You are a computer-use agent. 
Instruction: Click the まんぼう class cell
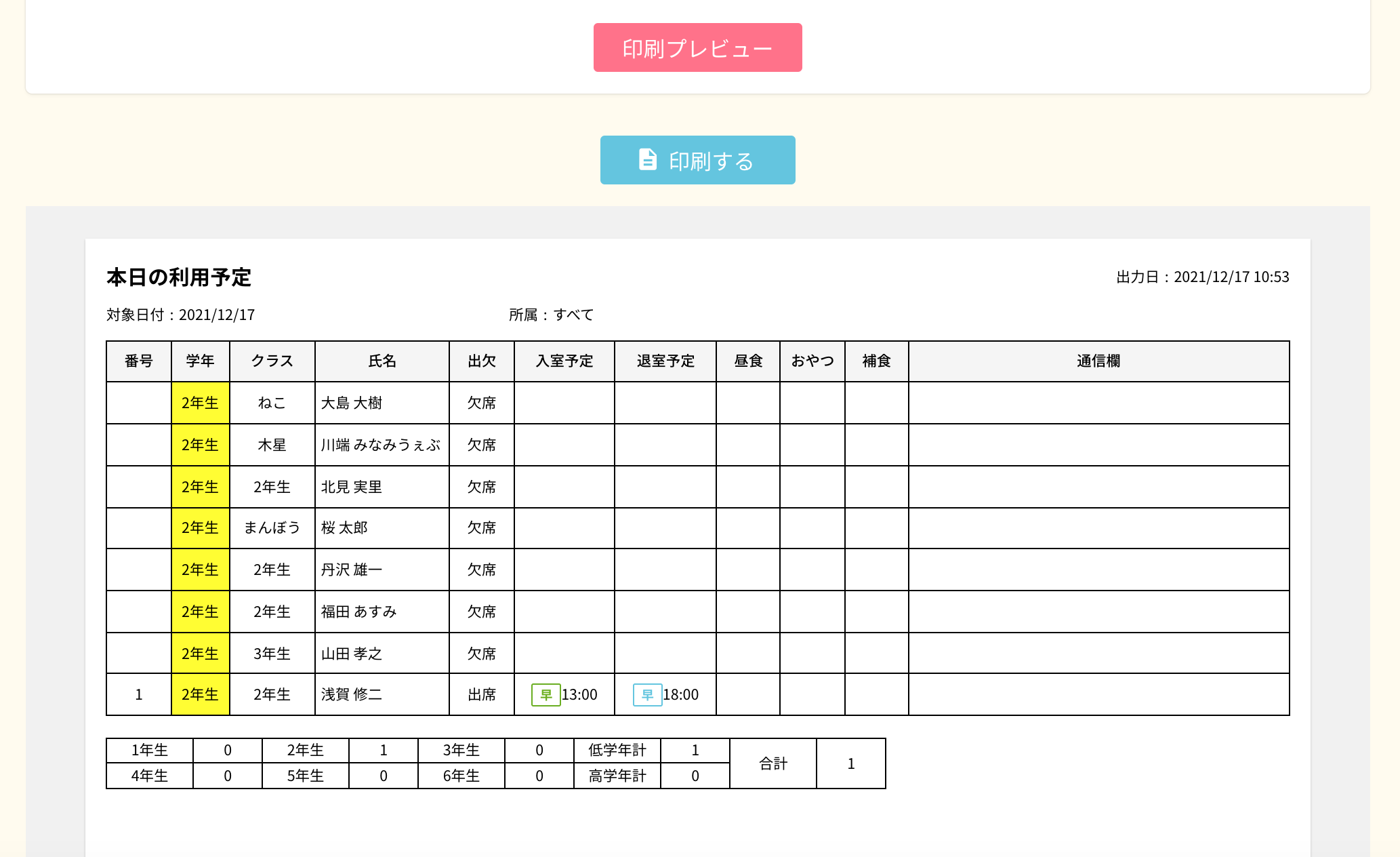point(272,528)
